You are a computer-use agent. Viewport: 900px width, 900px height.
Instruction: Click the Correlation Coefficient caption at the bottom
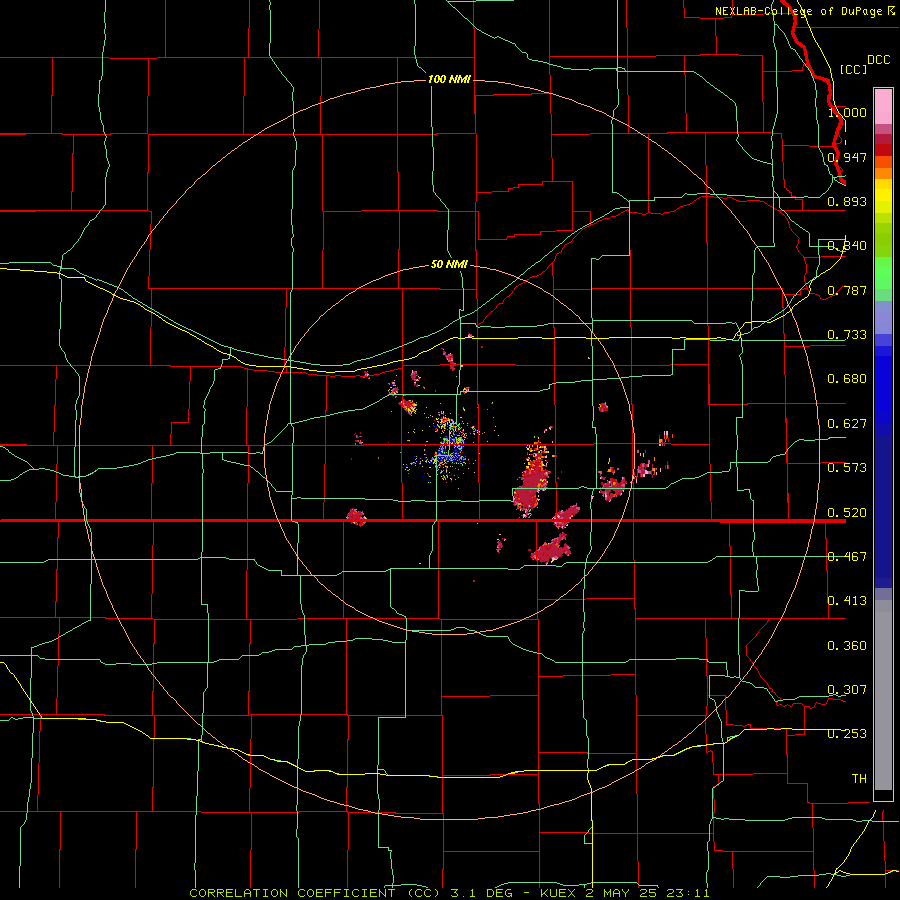449,893
